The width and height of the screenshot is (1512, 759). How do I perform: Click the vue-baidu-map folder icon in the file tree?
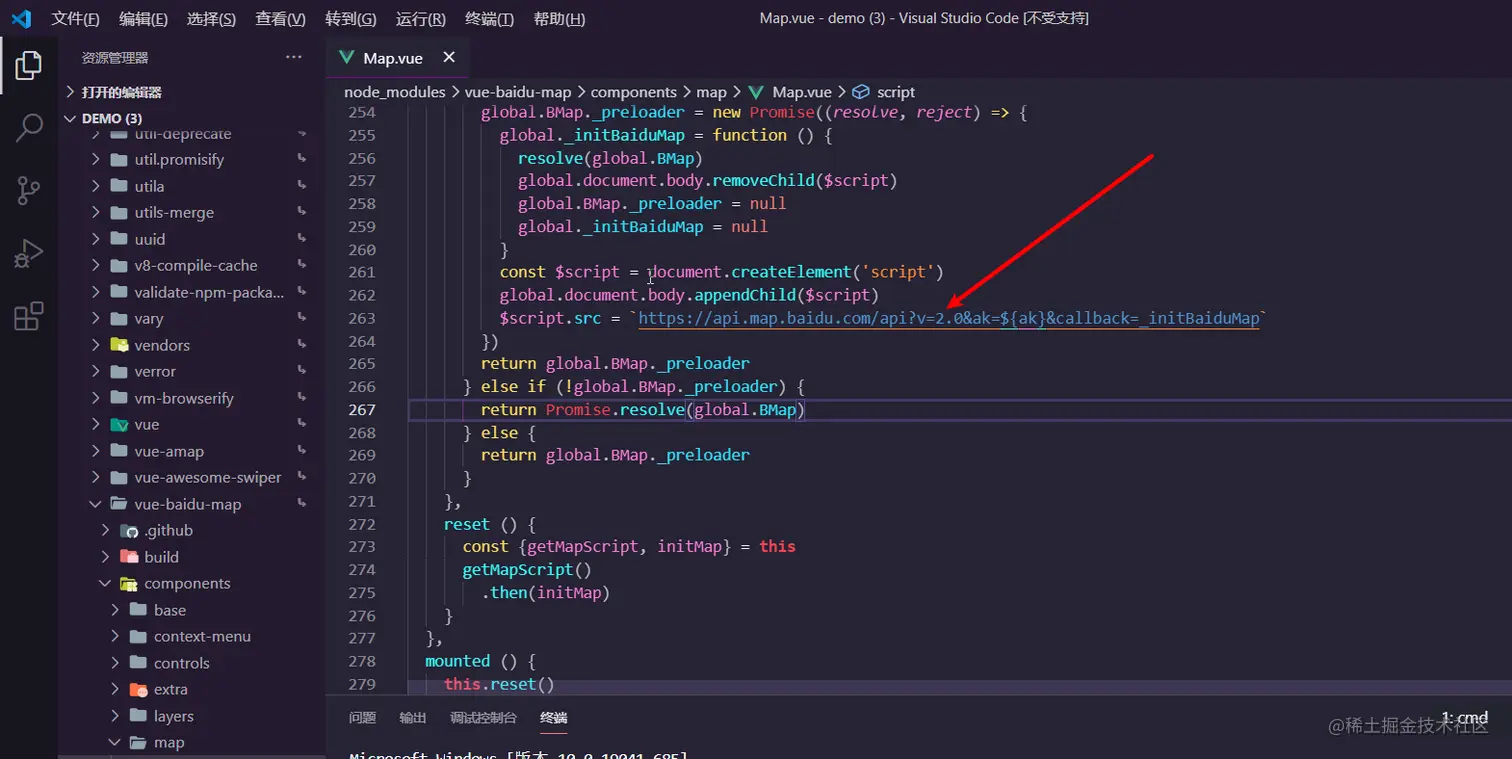tap(119, 504)
